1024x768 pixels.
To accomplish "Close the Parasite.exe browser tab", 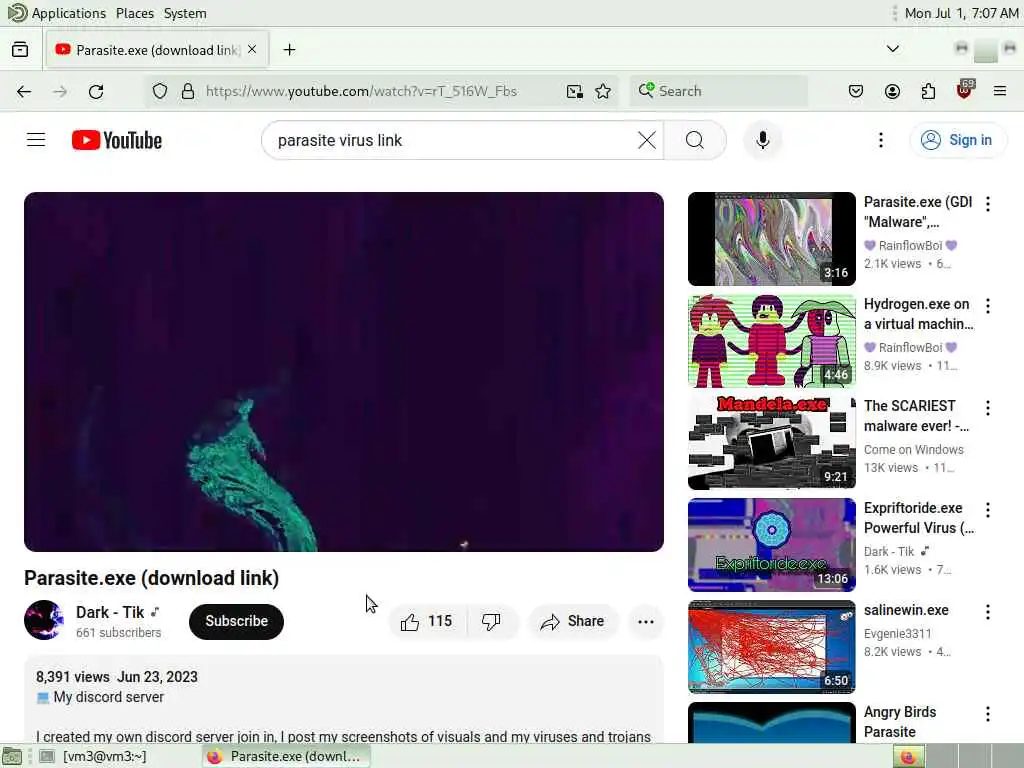I will click(252, 50).
